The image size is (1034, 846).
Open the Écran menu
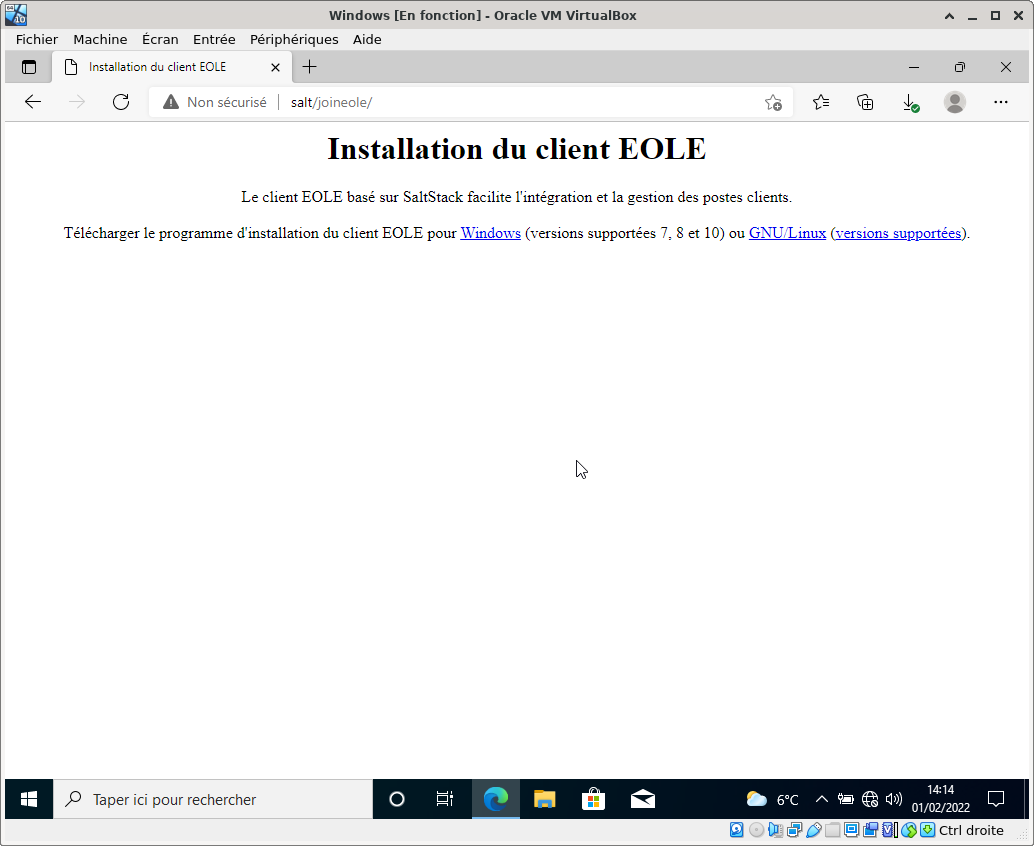(x=160, y=40)
